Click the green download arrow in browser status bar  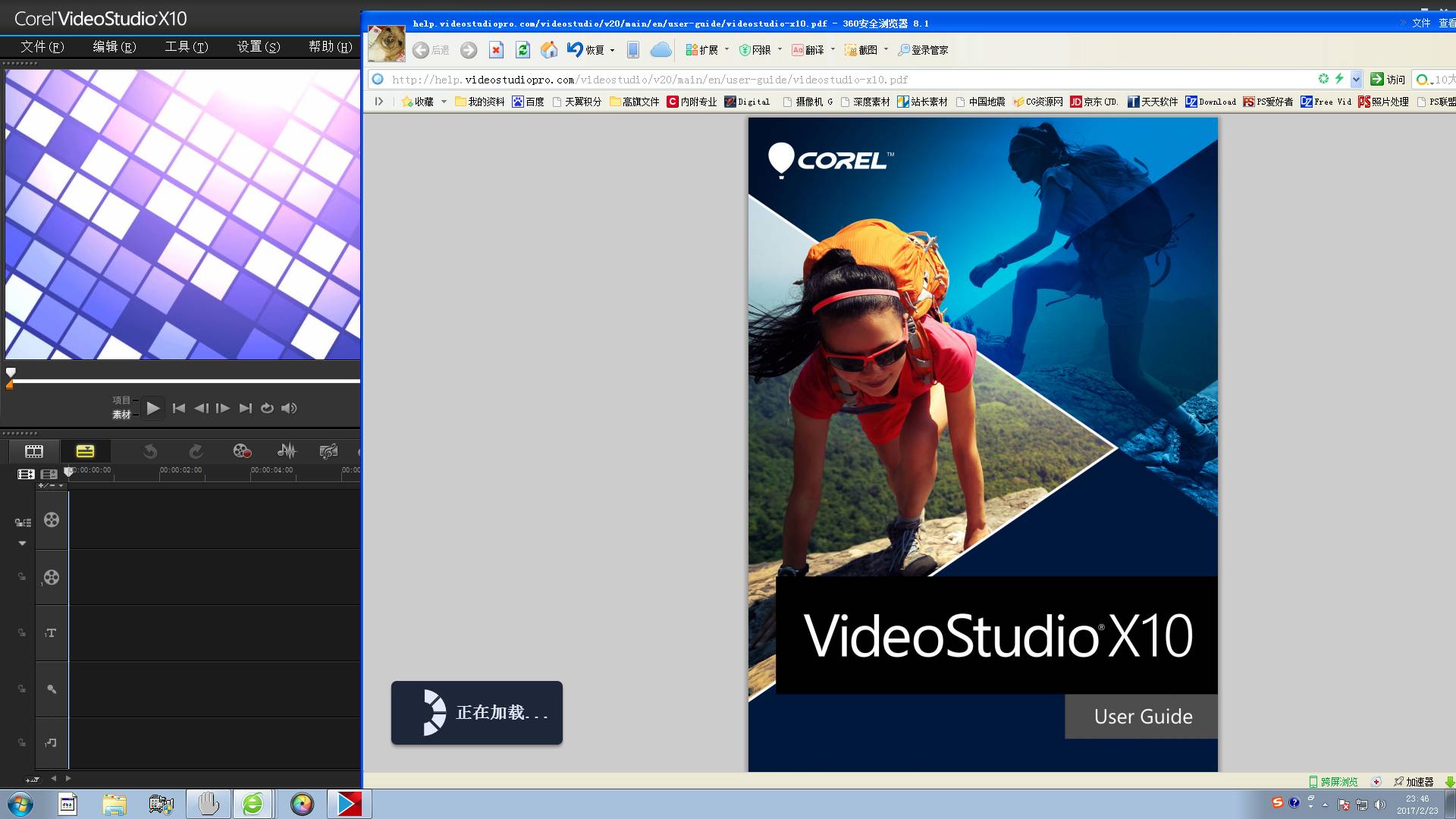click(x=1450, y=781)
